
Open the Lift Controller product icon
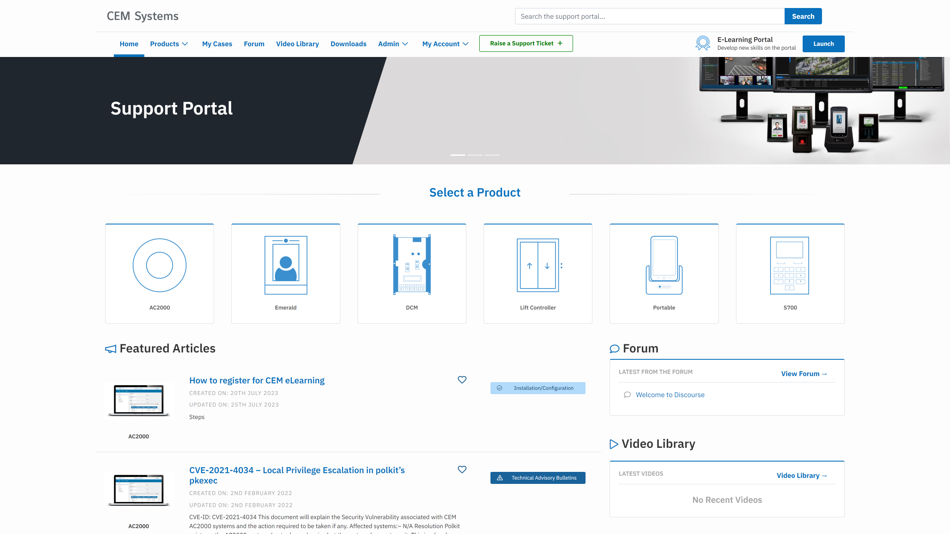pos(538,265)
